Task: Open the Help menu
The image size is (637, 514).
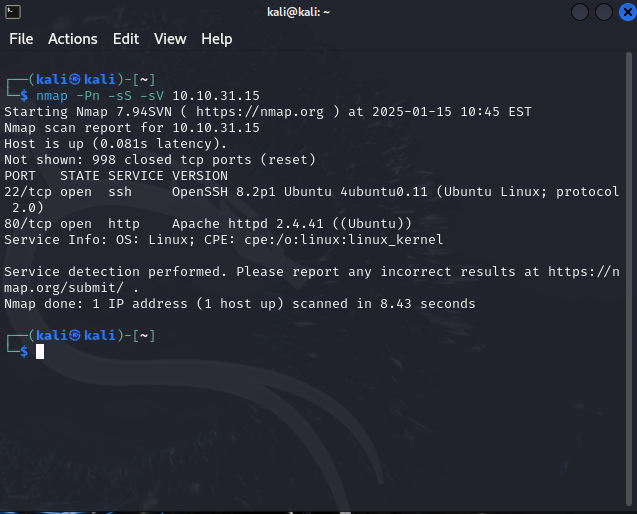Action: (217, 39)
